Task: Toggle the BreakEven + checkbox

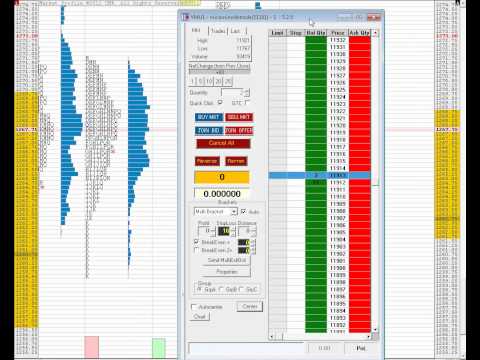Action: click(196, 242)
